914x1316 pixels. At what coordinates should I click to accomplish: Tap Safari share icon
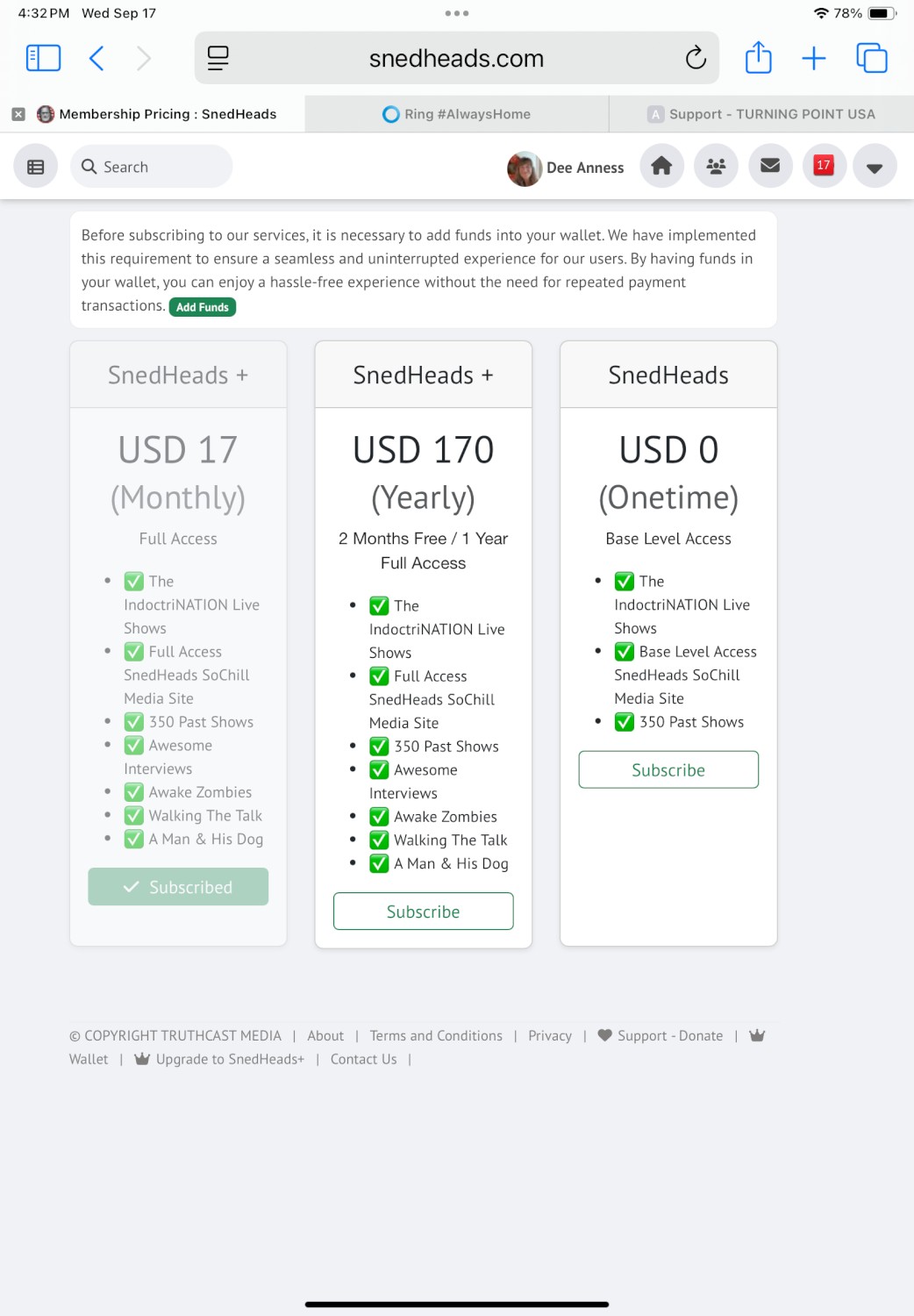[758, 59]
